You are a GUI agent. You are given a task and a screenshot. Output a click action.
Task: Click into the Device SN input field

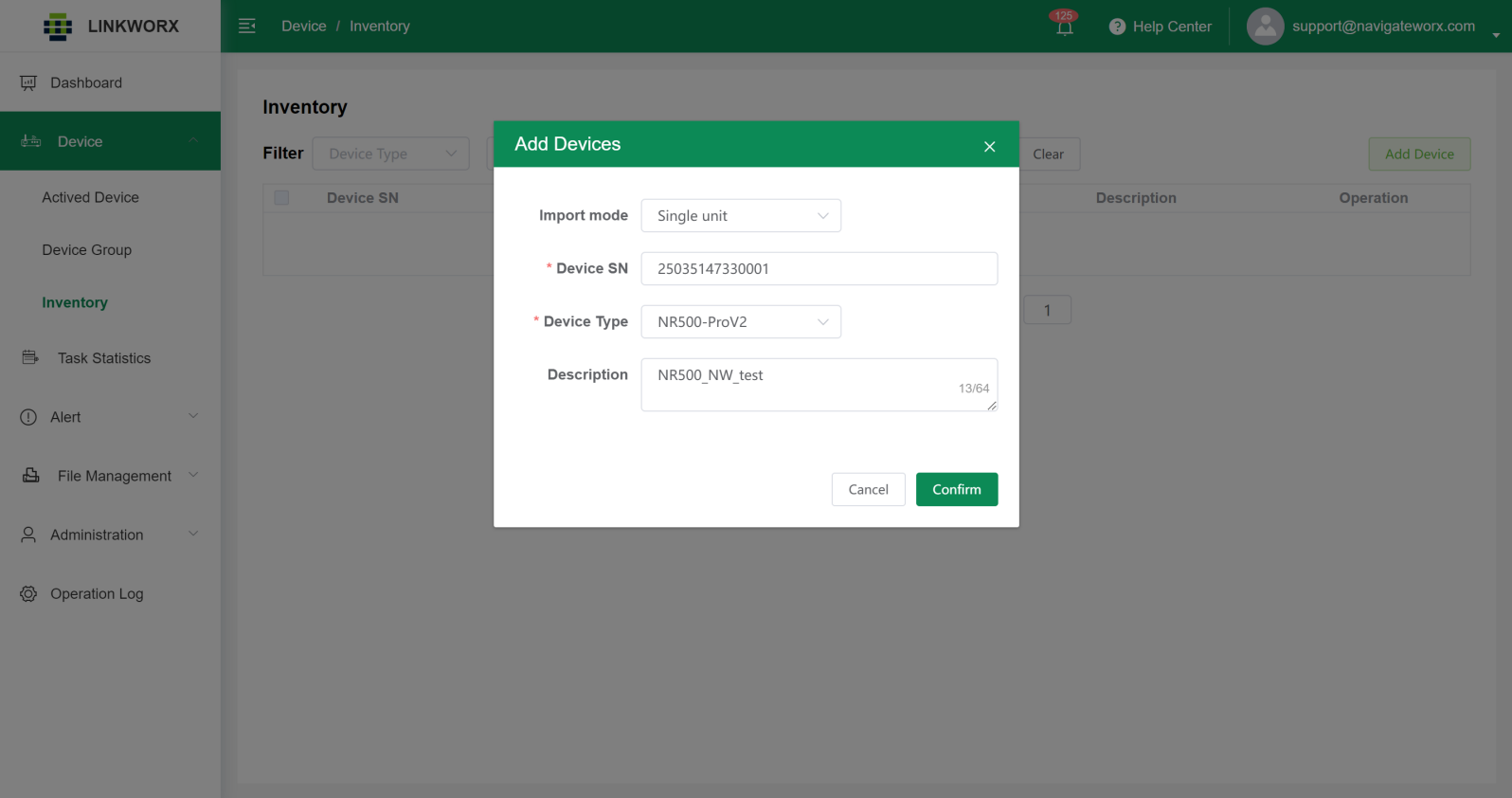coord(819,269)
